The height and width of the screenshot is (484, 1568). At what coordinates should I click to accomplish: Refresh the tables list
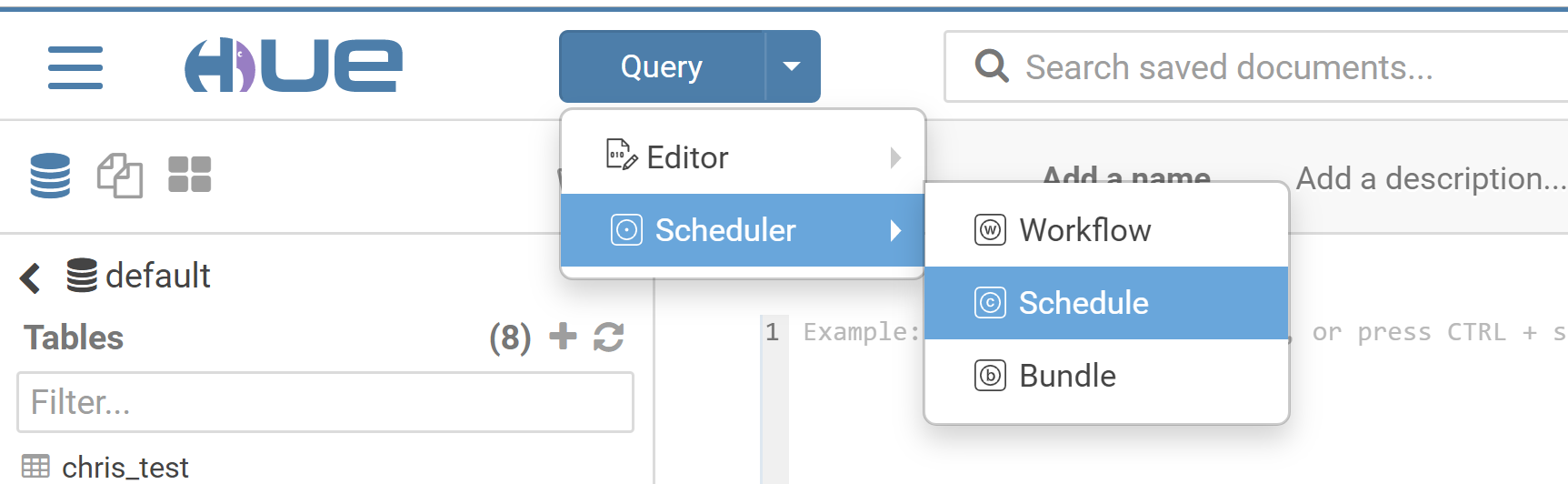click(x=608, y=337)
